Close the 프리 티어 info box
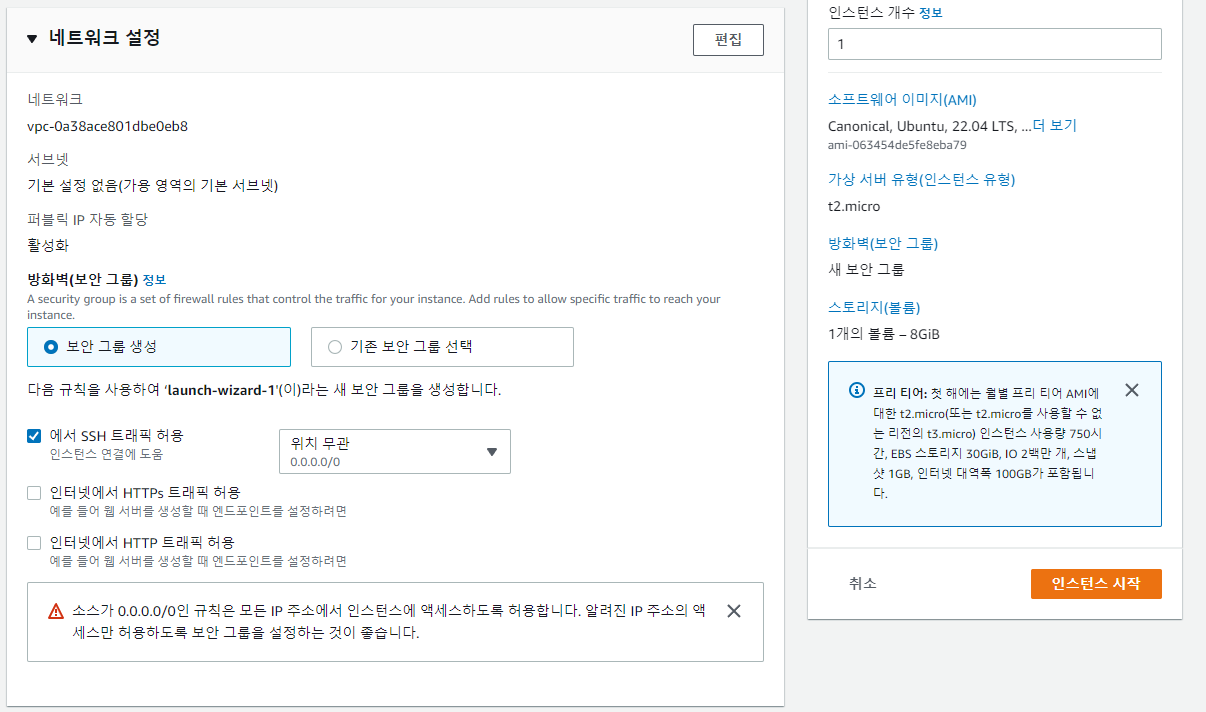The width and height of the screenshot is (1206, 712). point(1131,390)
